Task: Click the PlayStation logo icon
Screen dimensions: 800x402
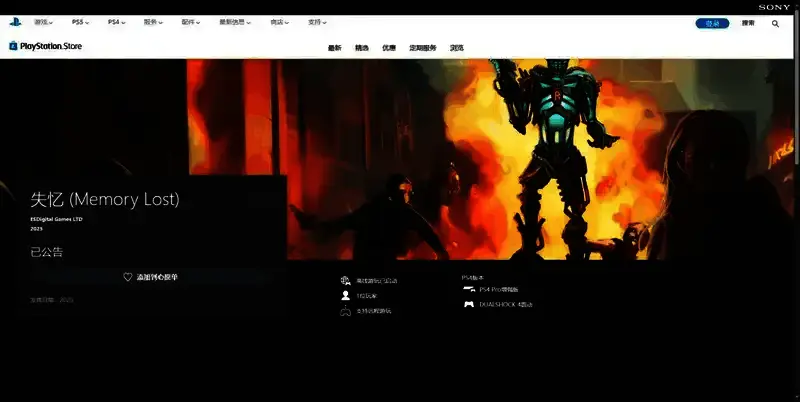Action: 12,22
